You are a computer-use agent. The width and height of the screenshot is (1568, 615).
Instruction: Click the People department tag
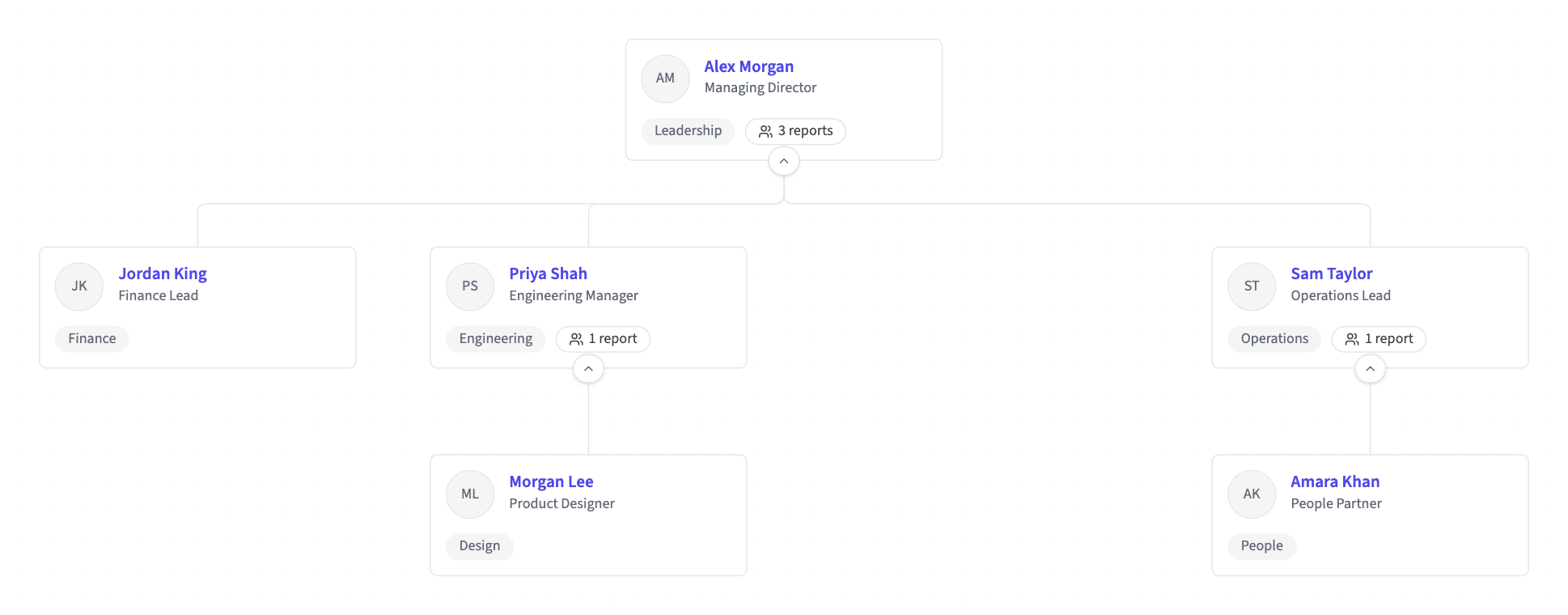click(x=1262, y=546)
